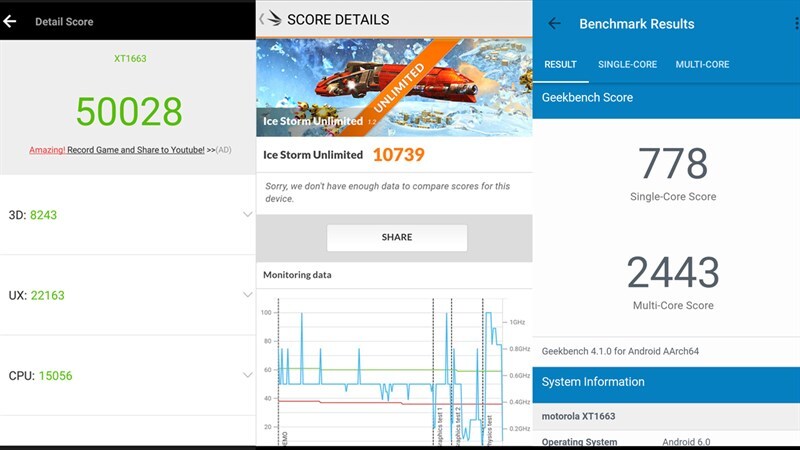Expand the UX score row

247,294
